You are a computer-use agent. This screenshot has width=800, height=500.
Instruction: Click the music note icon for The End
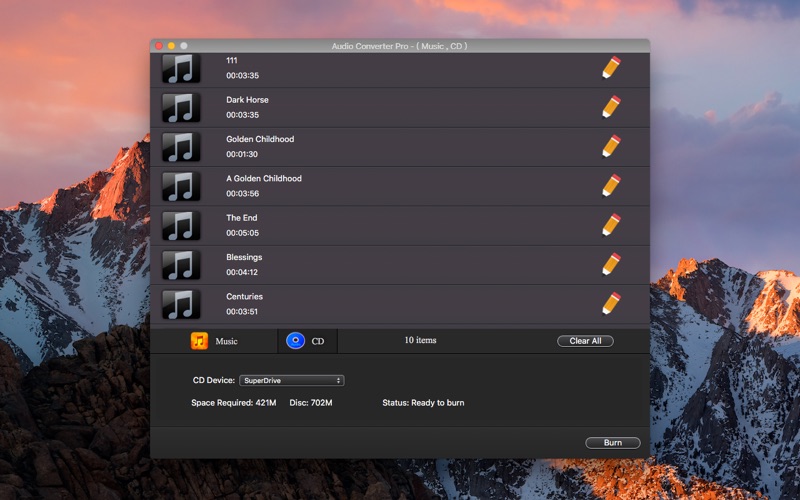[x=181, y=226]
